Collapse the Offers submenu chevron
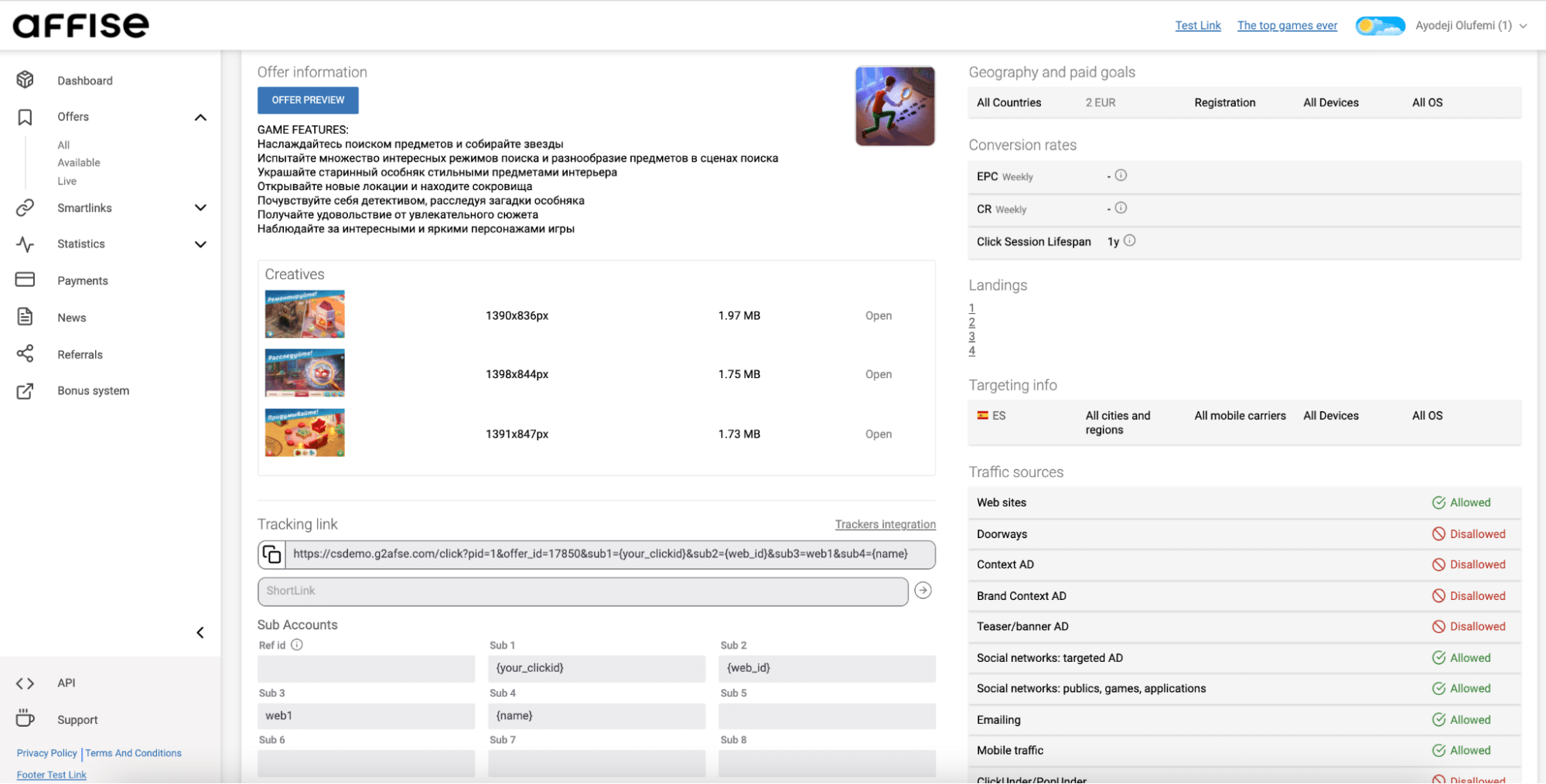 pos(200,118)
